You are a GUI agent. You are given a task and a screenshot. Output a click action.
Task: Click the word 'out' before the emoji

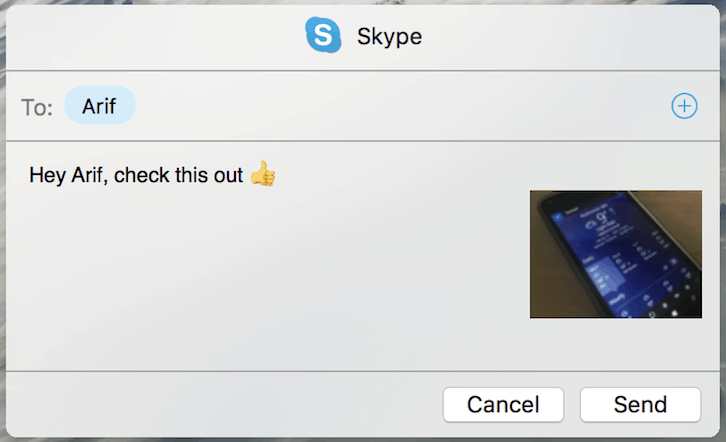(228, 175)
